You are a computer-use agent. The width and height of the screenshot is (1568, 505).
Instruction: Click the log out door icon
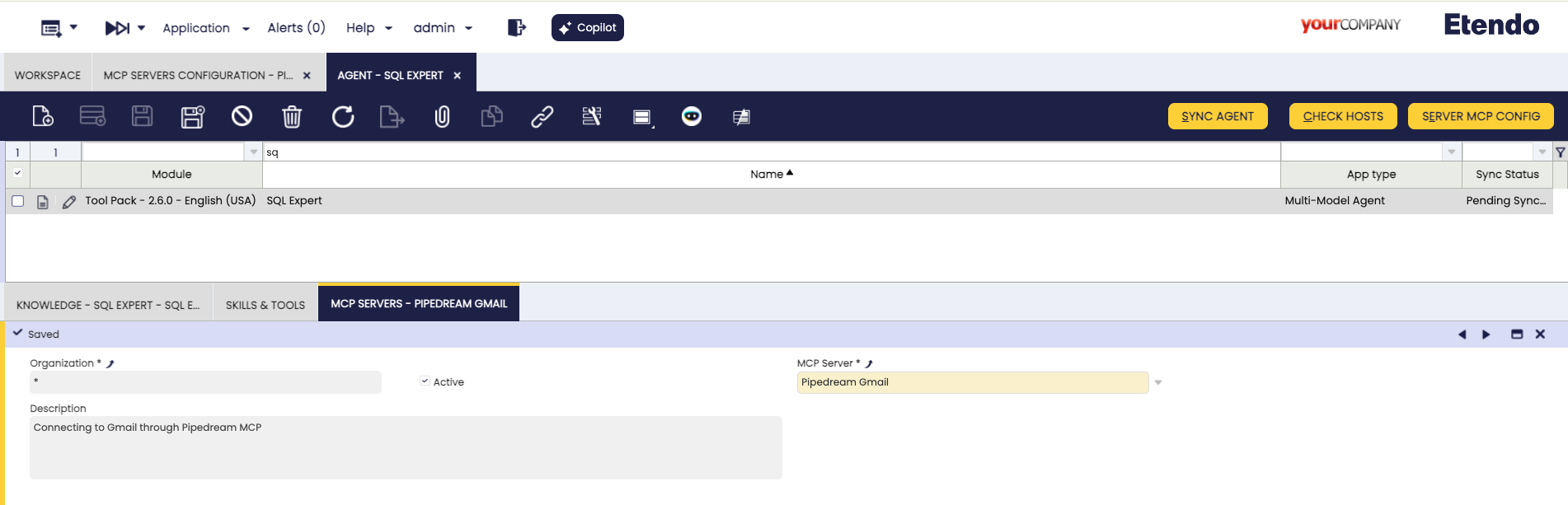coord(517,28)
